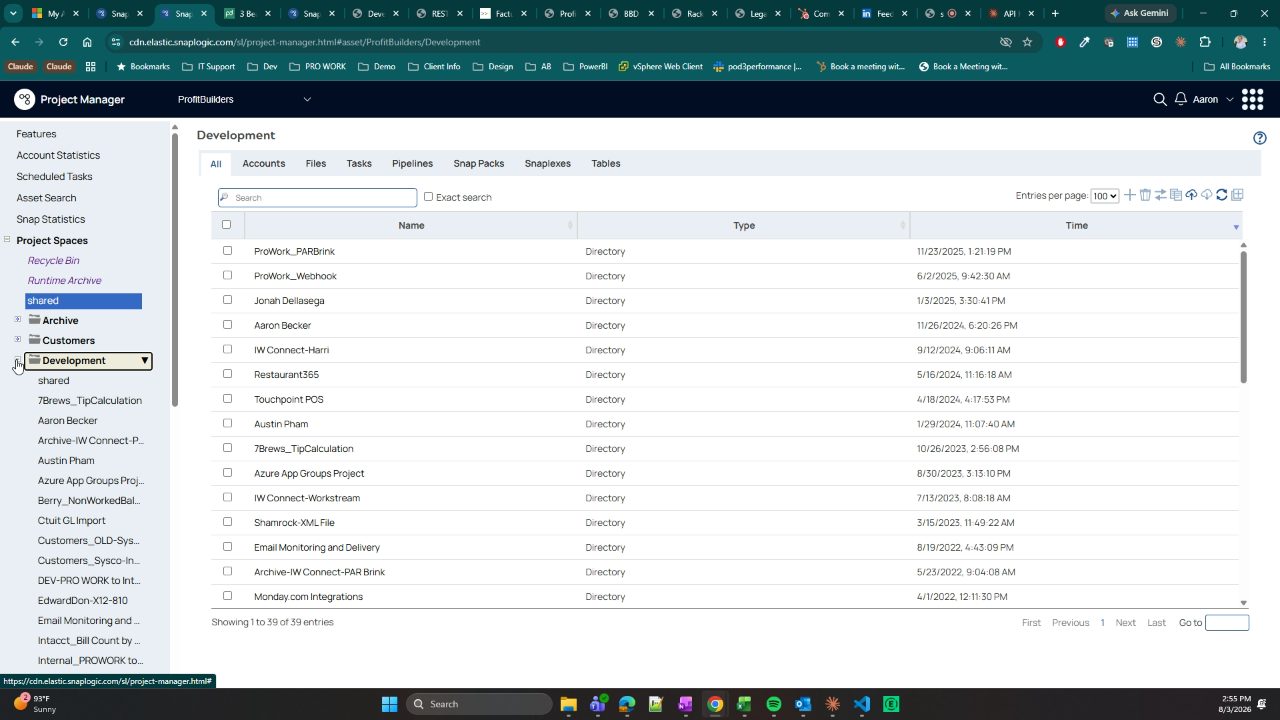Image resolution: width=1280 pixels, height=720 pixels.
Task: Check the Touchpoint POS row checkbox
Action: click(x=227, y=399)
